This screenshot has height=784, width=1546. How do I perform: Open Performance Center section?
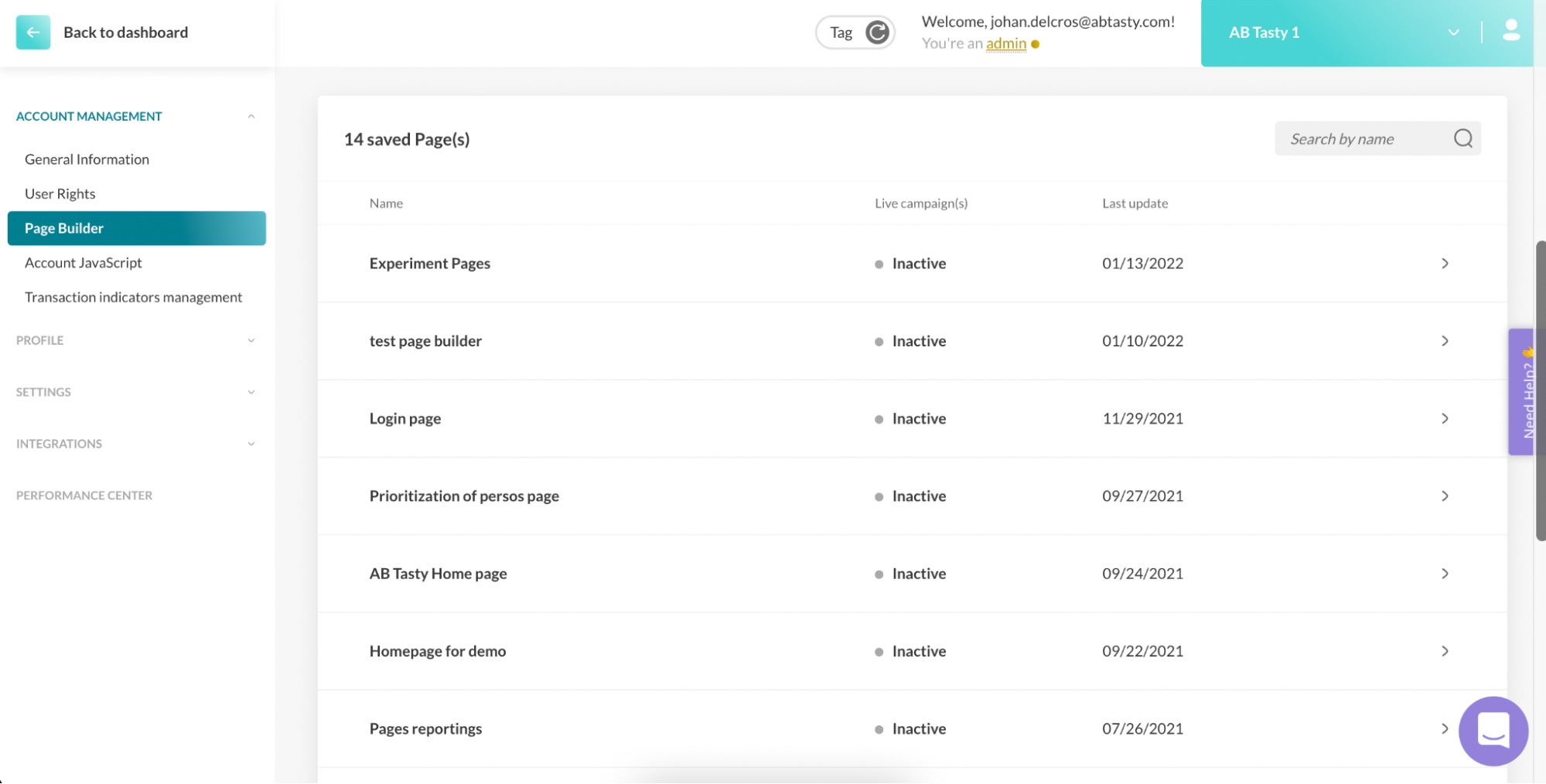point(84,496)
